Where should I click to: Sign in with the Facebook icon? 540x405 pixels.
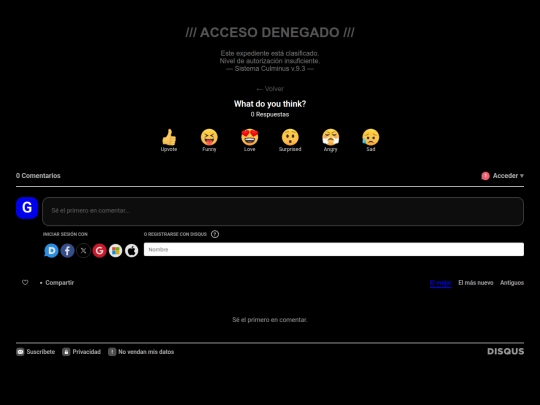click(68, 250)
